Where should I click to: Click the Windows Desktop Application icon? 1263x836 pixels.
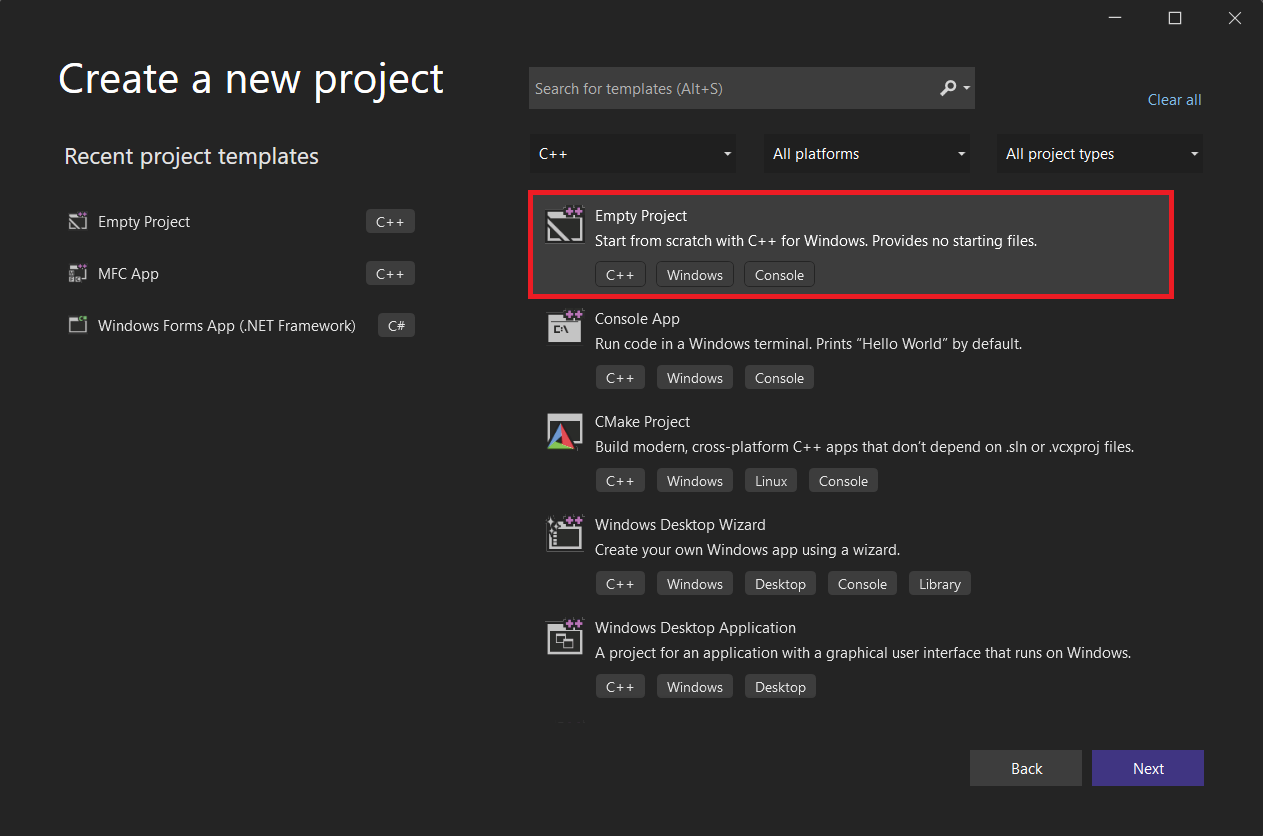pyautogui.click(x=564, y=637)
